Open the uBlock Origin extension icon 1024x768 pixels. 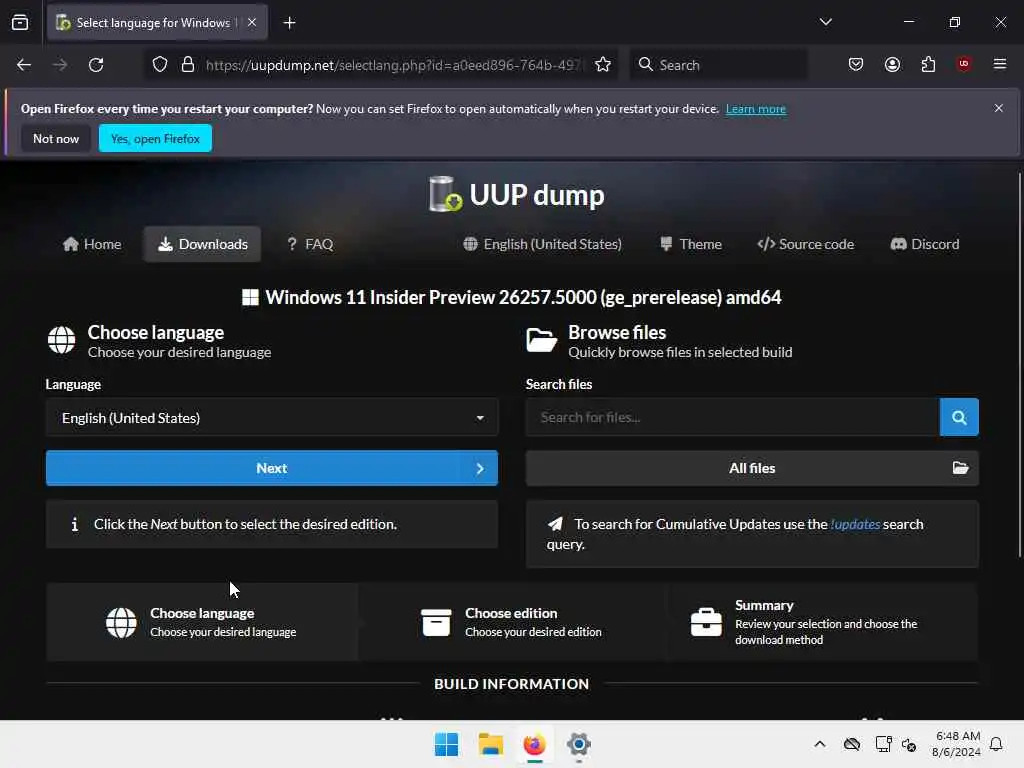[964, 64]
